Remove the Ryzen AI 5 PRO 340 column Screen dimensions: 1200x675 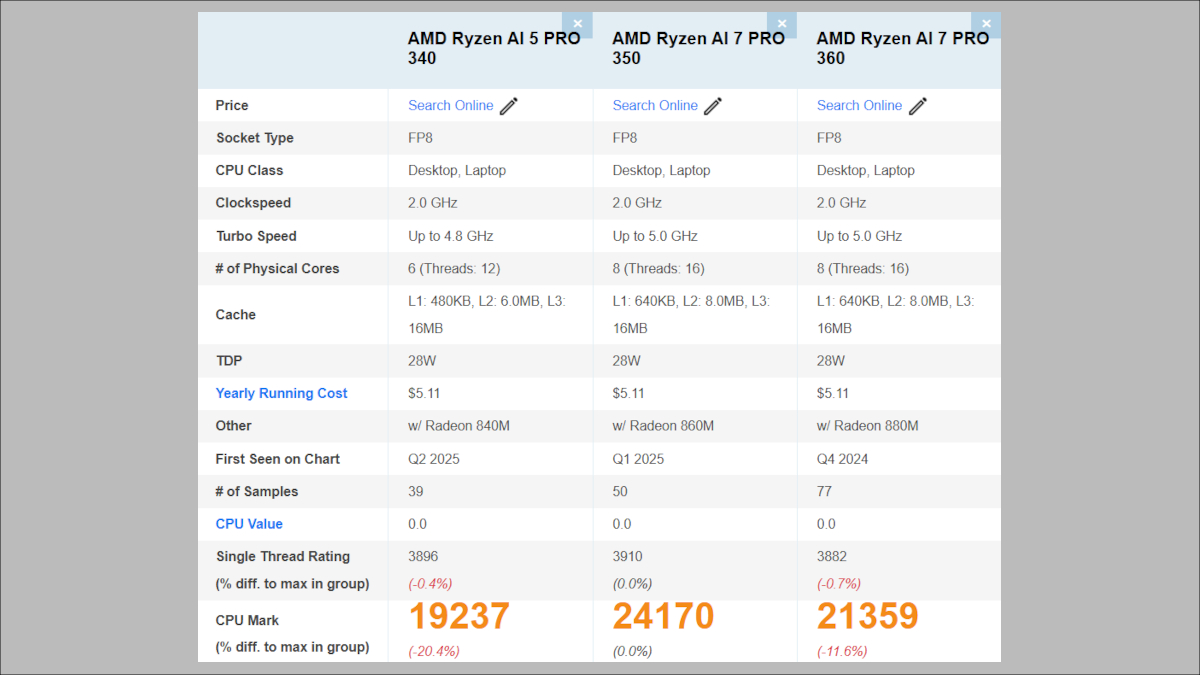[578, 23]
